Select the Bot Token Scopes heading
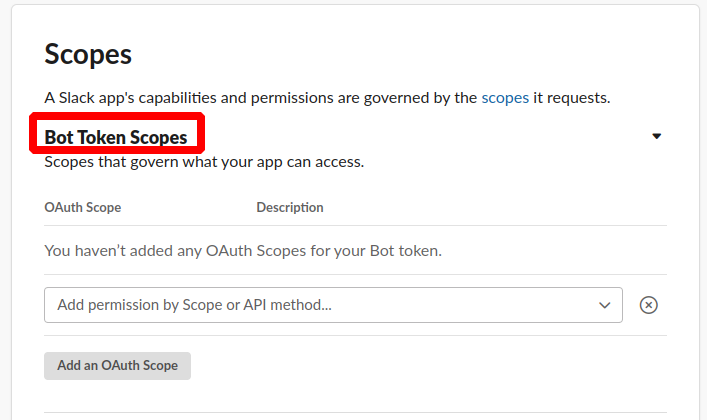 (116, 138)
